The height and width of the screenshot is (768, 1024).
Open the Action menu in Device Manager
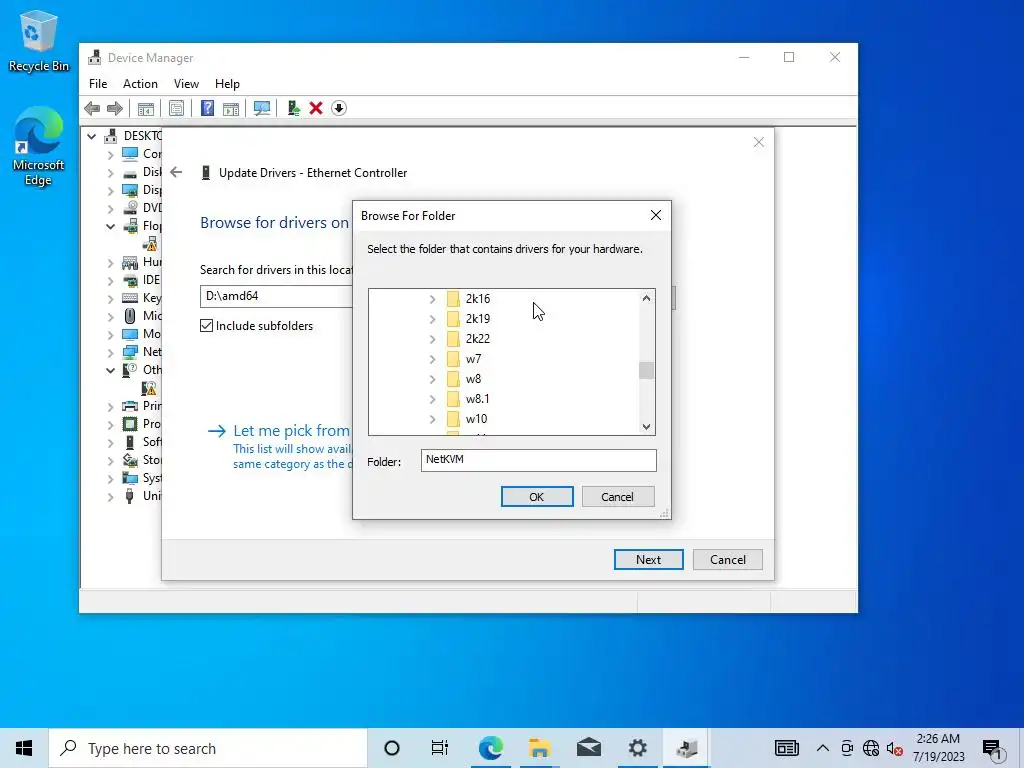tap(140, 84)
